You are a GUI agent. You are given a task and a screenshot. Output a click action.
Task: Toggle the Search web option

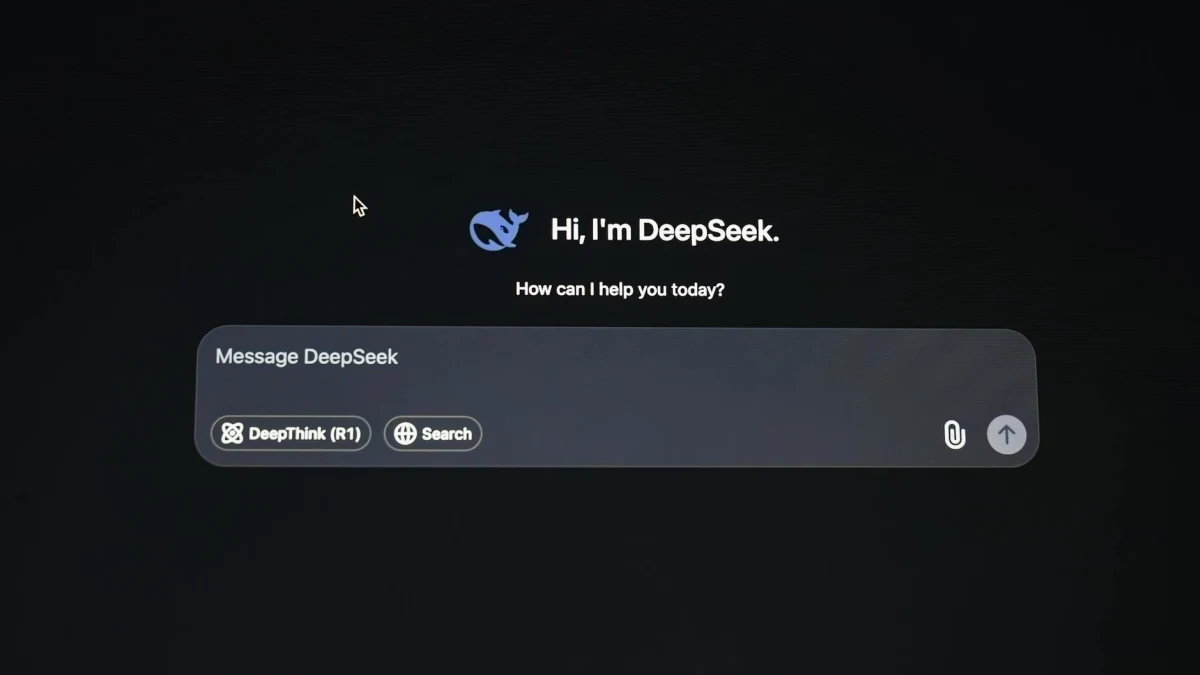[433, 433]
